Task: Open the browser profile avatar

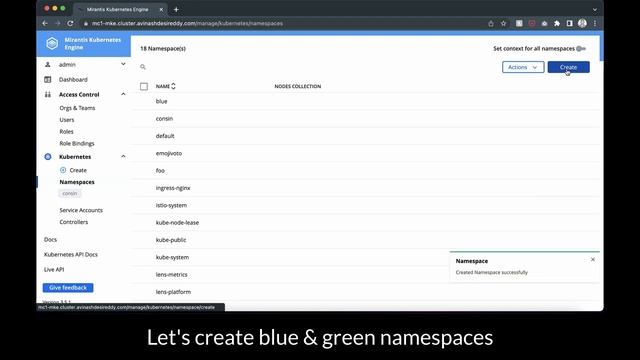Action: (582, 24)
